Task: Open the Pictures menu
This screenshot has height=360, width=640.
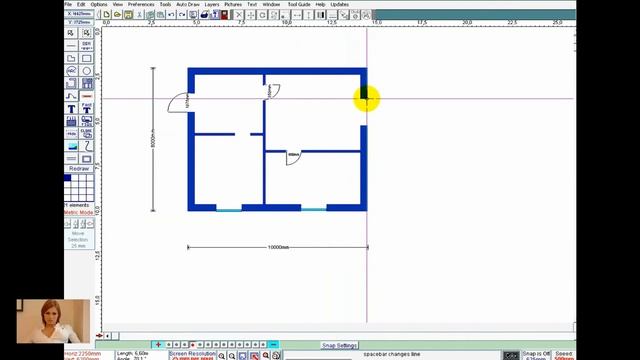Action: tap(233, 4)
